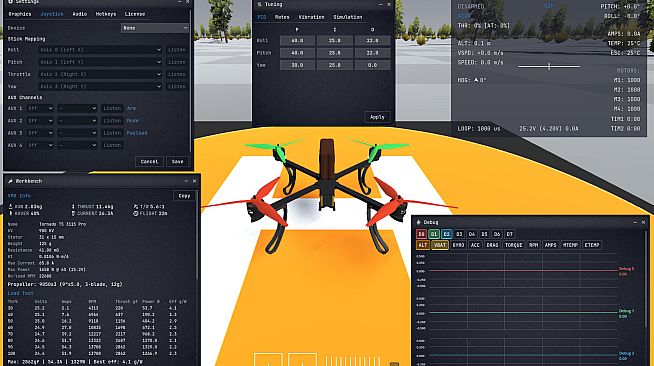Open the Roll axis mapping dropdown
This screenshot has height=366, width=654.
(x=100, y=50)
